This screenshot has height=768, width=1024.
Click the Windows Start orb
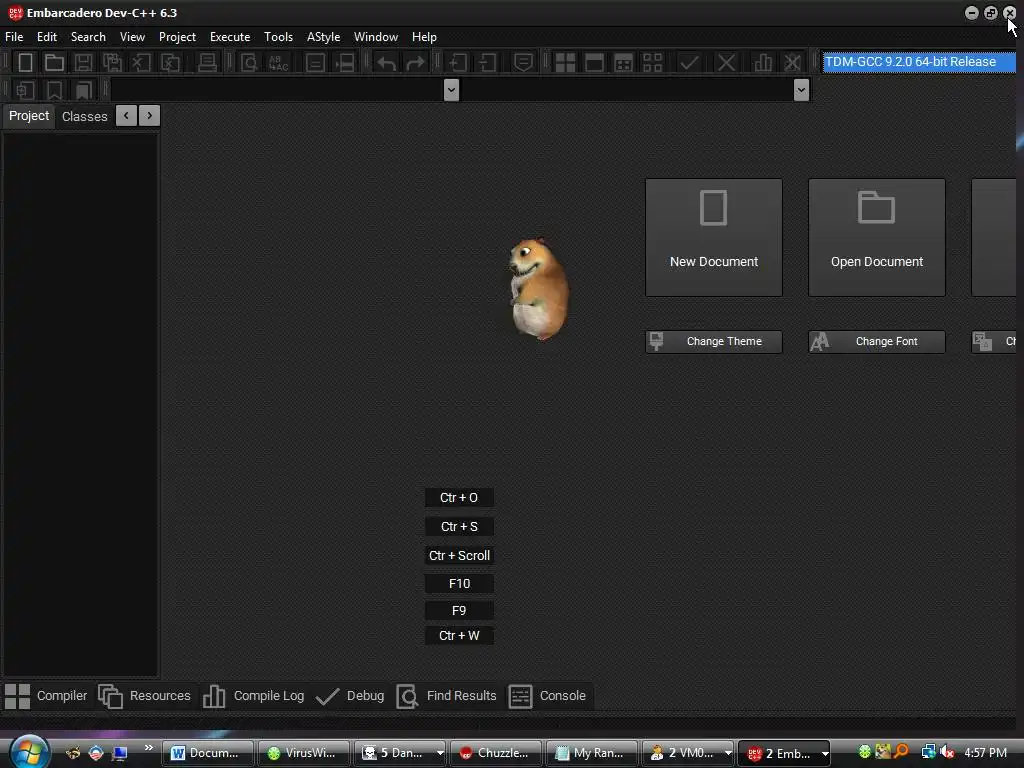[x=29, y=751]
